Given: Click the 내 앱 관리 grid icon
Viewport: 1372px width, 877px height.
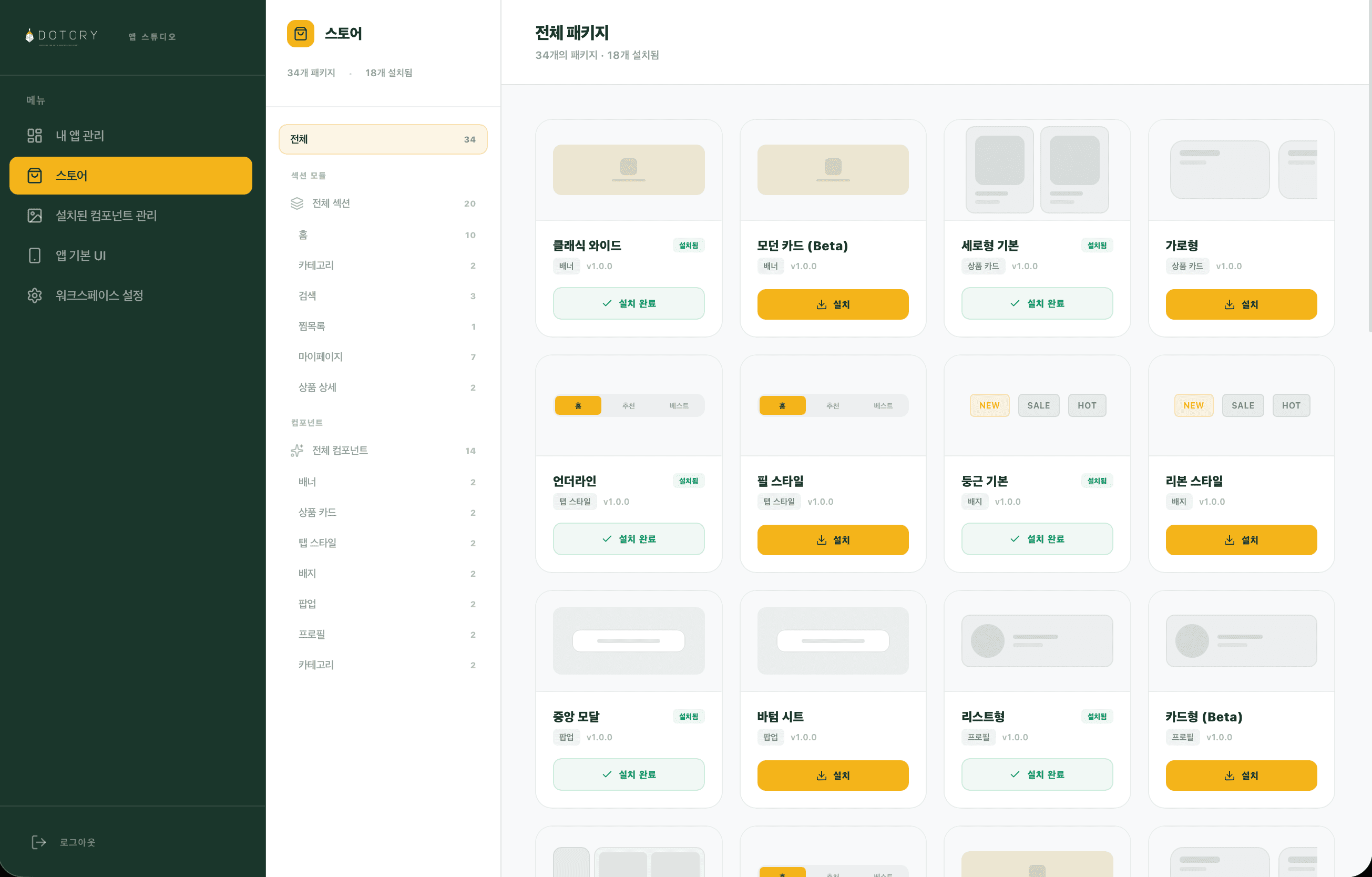Looking at the screenshot, I should click(x=35, y=136).
